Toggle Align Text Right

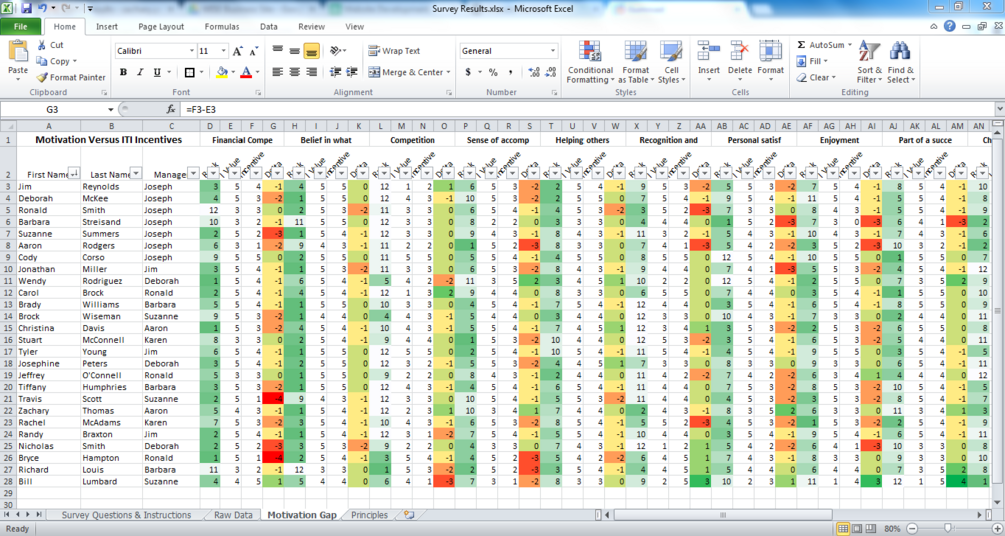[x=311, y=72]
